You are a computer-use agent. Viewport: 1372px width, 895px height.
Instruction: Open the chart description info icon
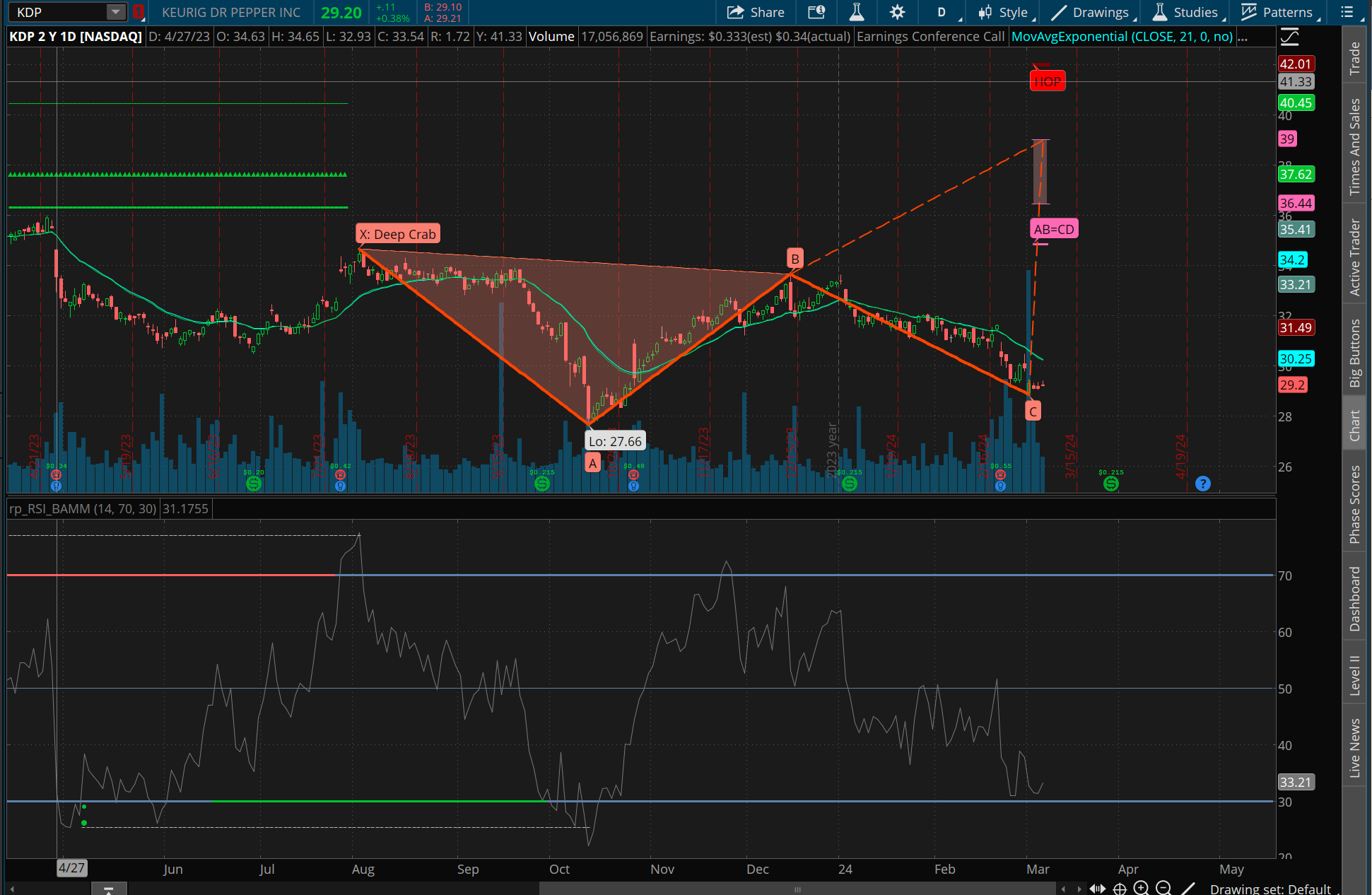pyautogui.click(x=816, y=12)
